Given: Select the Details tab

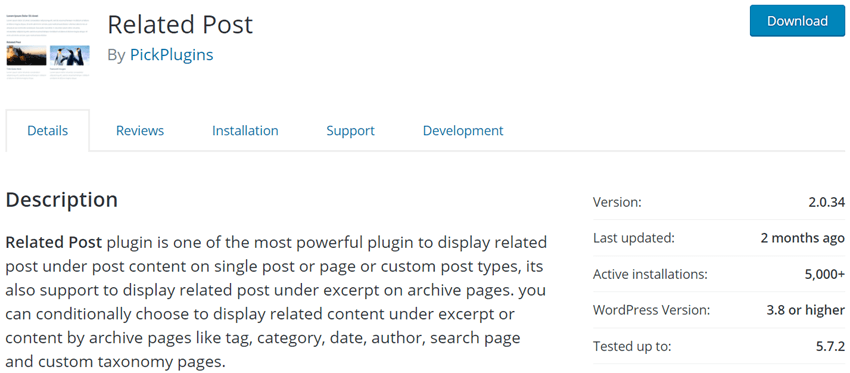Looking at the screenshot, I should click(48, 131).
